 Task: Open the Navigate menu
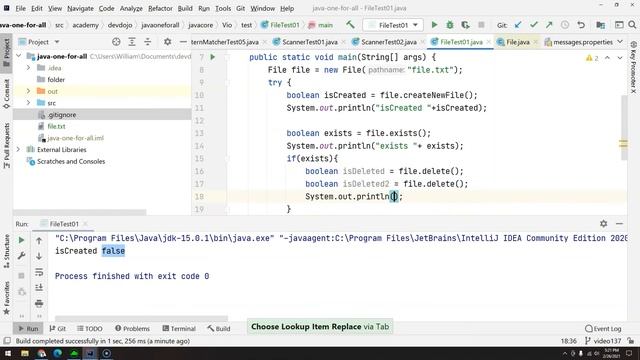coord(80,8)
